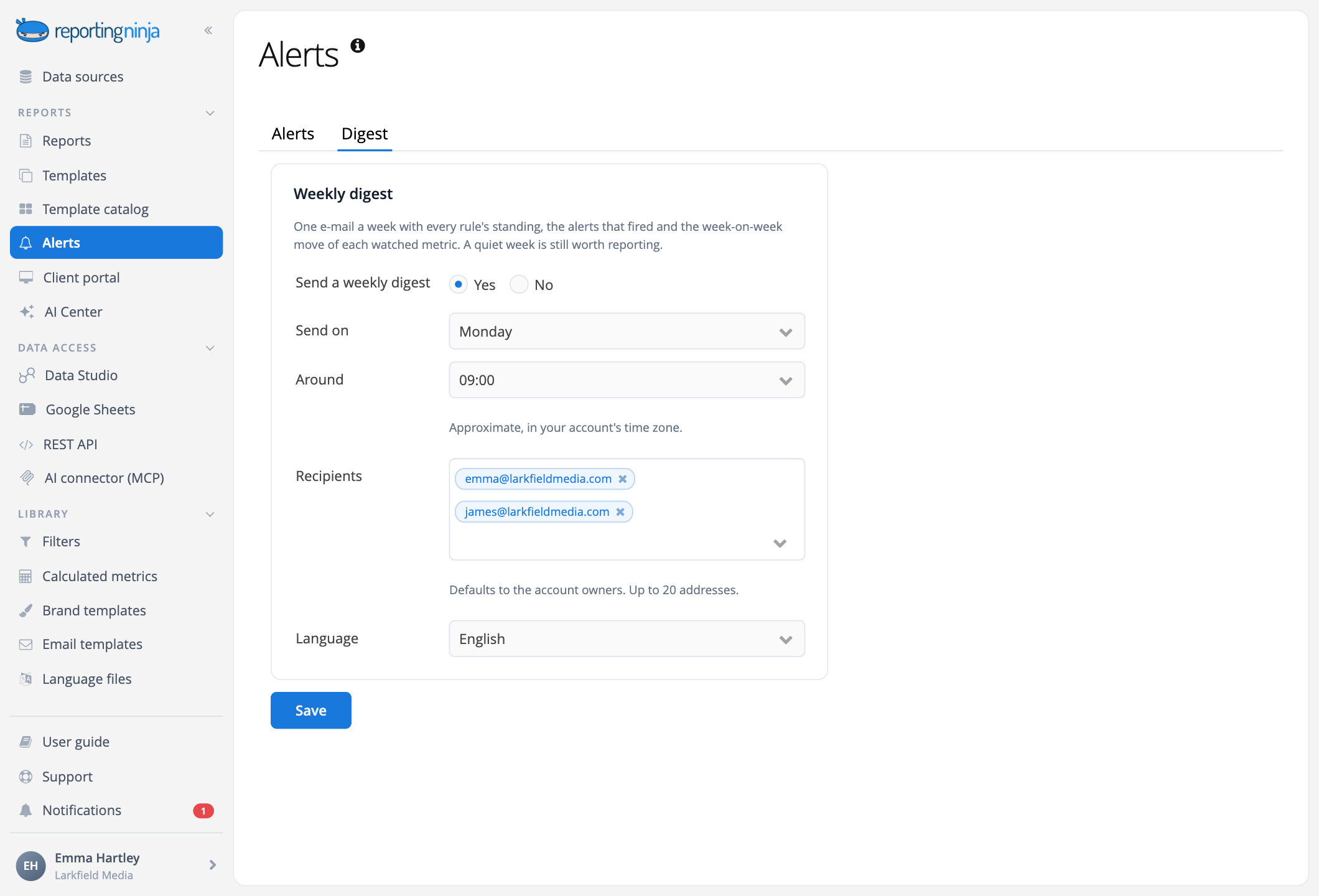Viewport: 1319px width, 896px height.
Task: Collapse the LIBRARY sidebar section
Action: click(x=210, y=514)
